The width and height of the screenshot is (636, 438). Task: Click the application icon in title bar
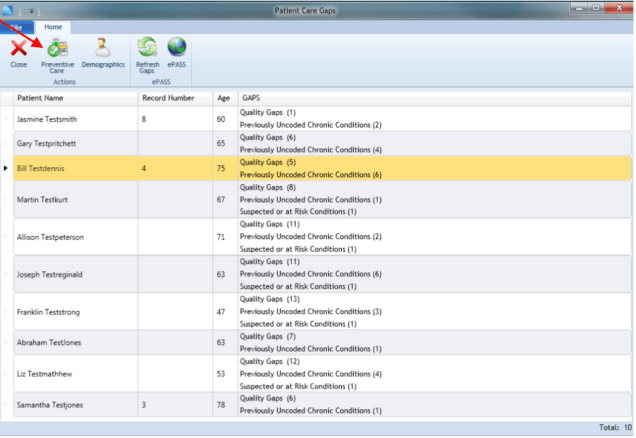click(8, 10)
